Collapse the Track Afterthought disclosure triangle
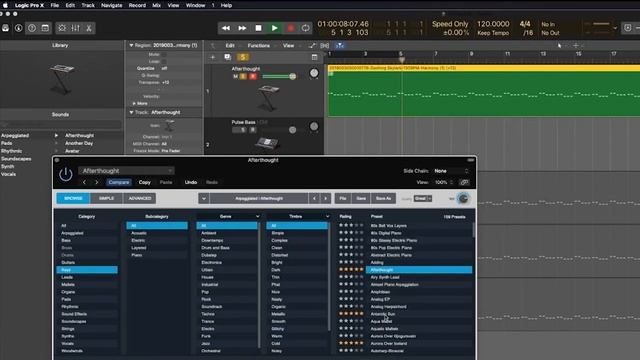640x360 pixels. (x=131, y=112)
